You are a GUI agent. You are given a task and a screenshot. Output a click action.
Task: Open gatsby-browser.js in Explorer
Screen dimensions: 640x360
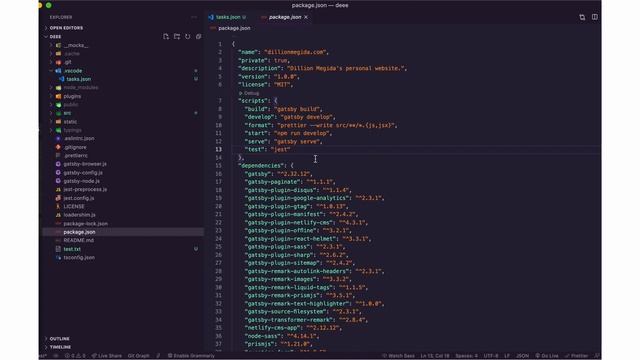[x=85, y=164]
